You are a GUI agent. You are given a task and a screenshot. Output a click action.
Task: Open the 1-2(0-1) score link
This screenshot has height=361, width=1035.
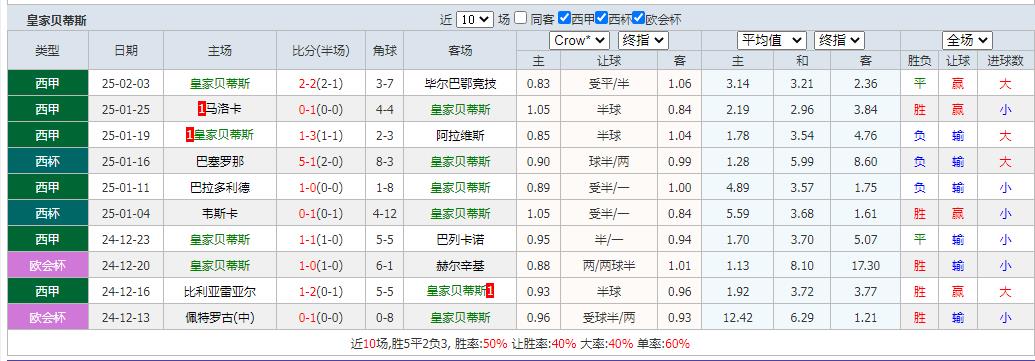point(321,291)
